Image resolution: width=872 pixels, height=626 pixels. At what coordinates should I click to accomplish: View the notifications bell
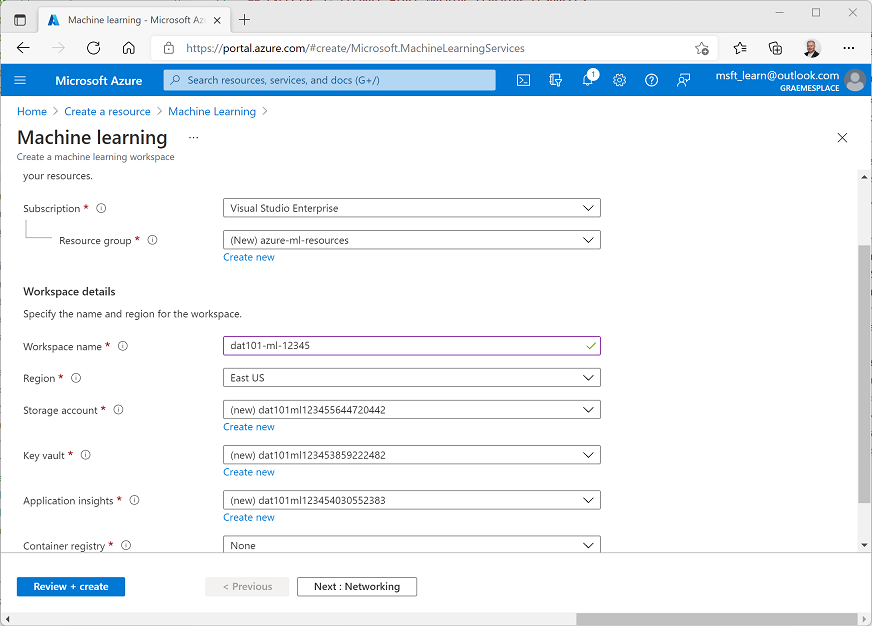coord(587,80)
